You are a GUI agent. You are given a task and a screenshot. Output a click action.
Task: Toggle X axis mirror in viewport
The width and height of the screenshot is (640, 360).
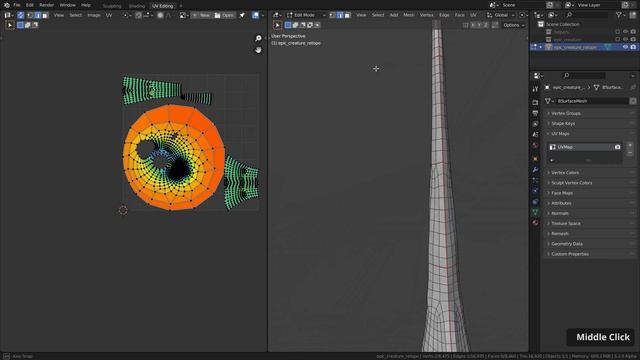point(473,25)
